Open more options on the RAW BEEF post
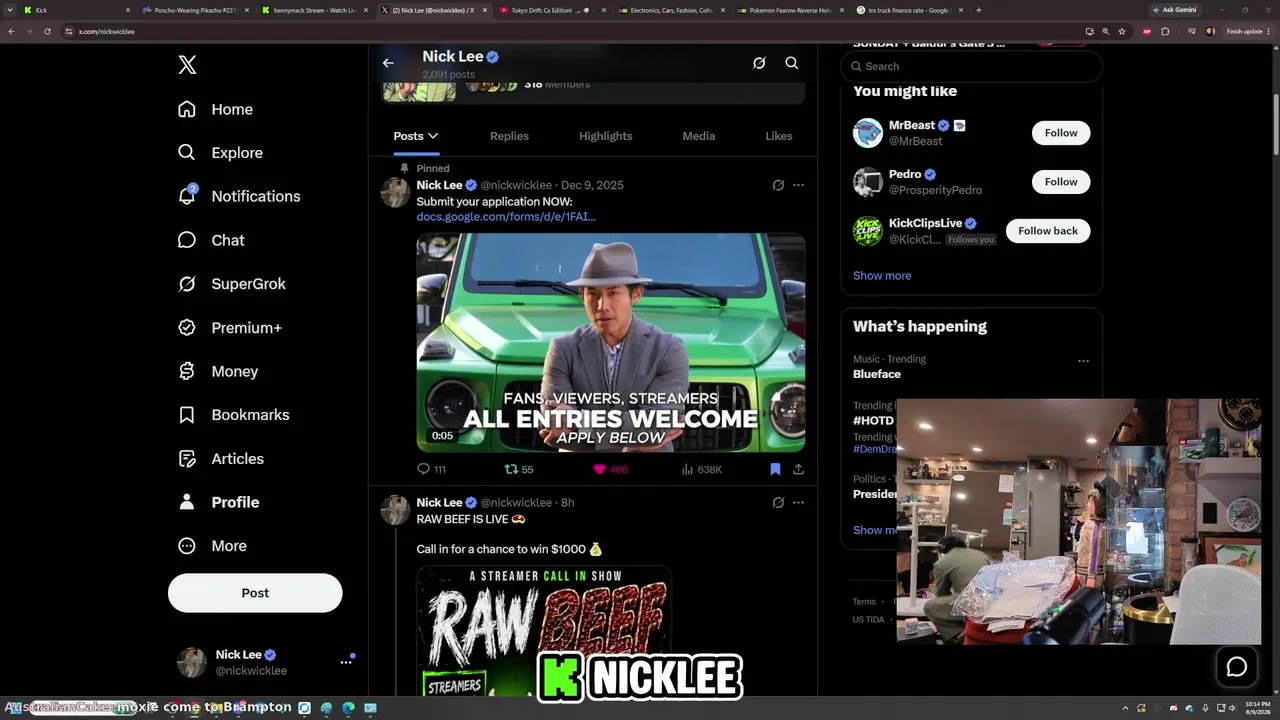The image size is (1280, 720). [x=798, y=502]
